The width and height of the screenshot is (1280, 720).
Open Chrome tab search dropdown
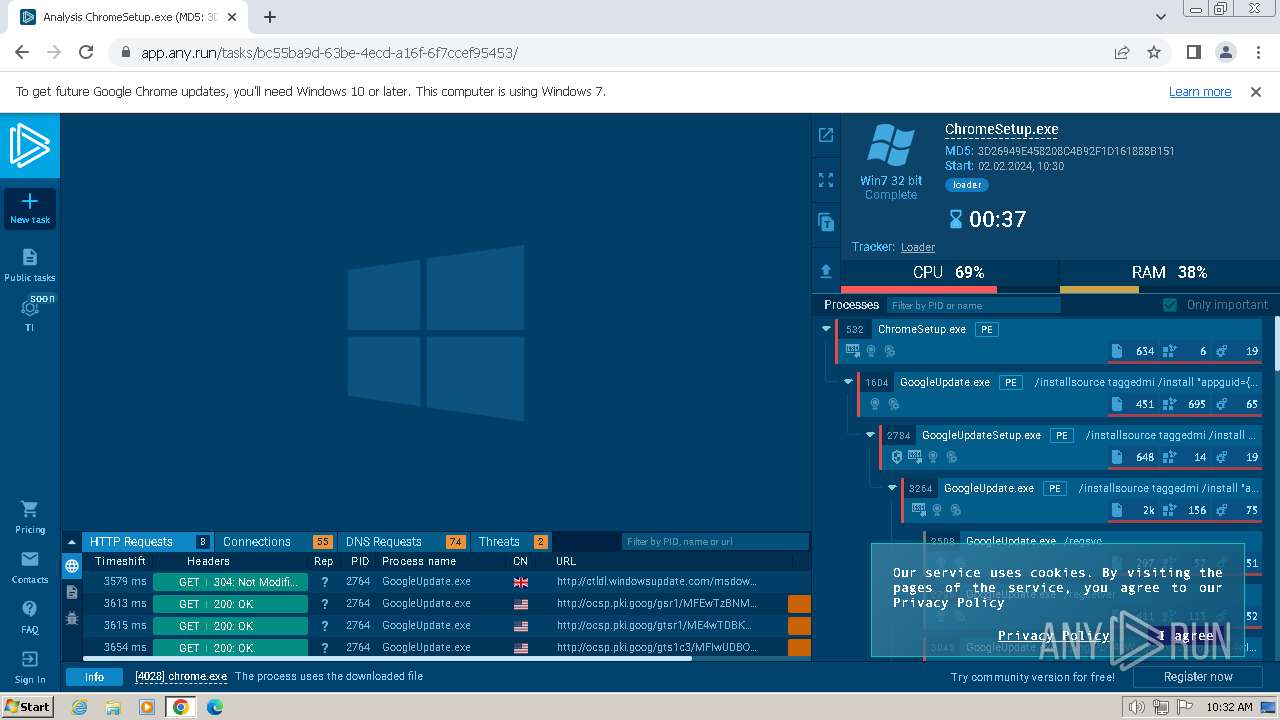point(1161,17)
